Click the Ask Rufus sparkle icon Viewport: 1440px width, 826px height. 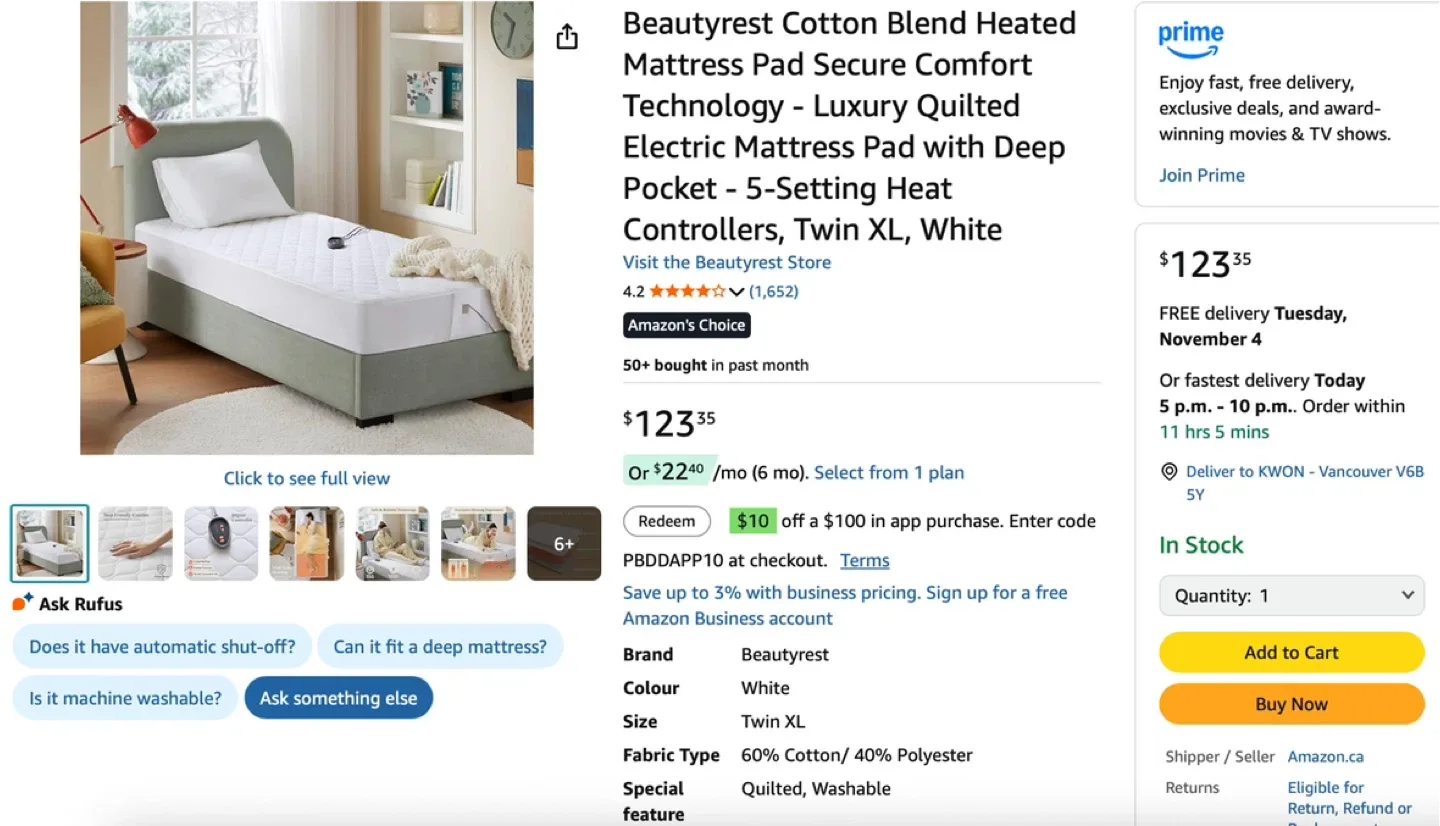pyautogui.click(x=17, y=601)
